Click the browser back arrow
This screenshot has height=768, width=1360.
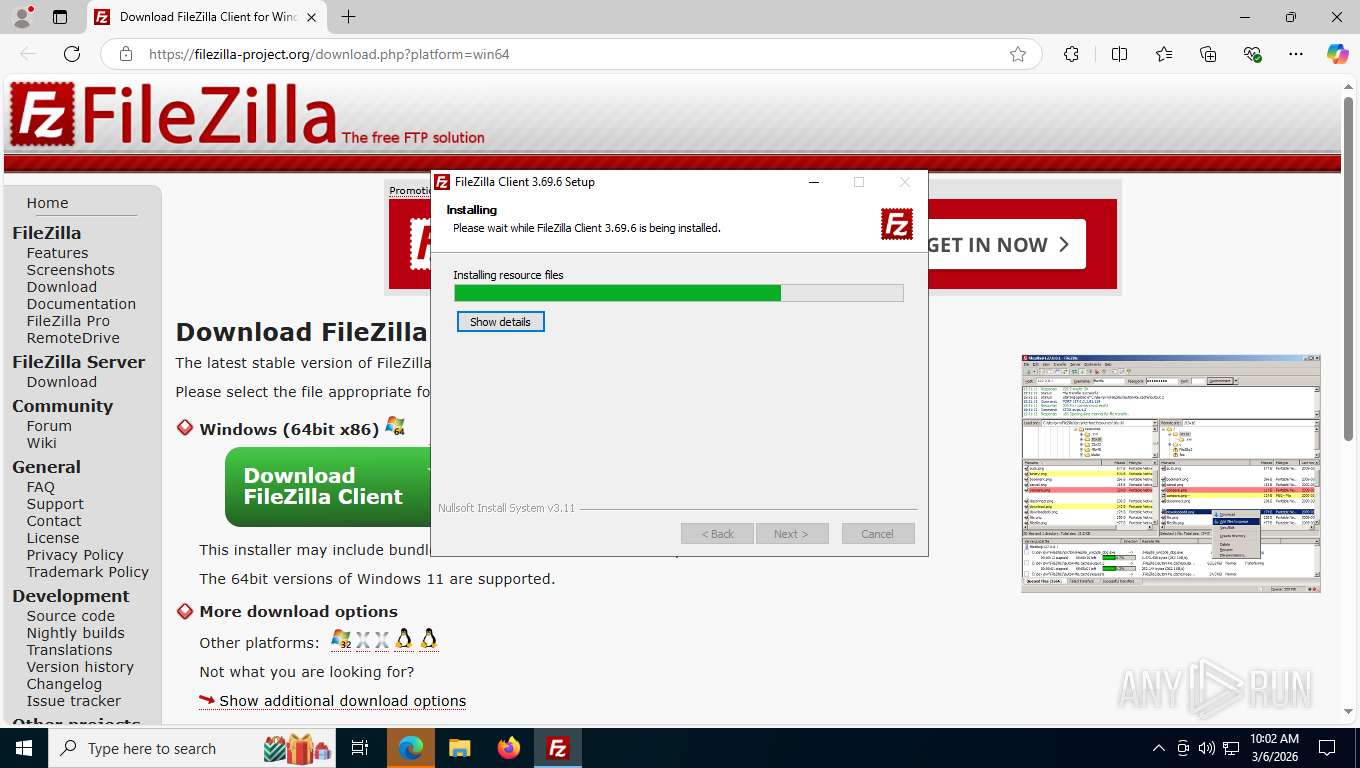coord(28,54)
